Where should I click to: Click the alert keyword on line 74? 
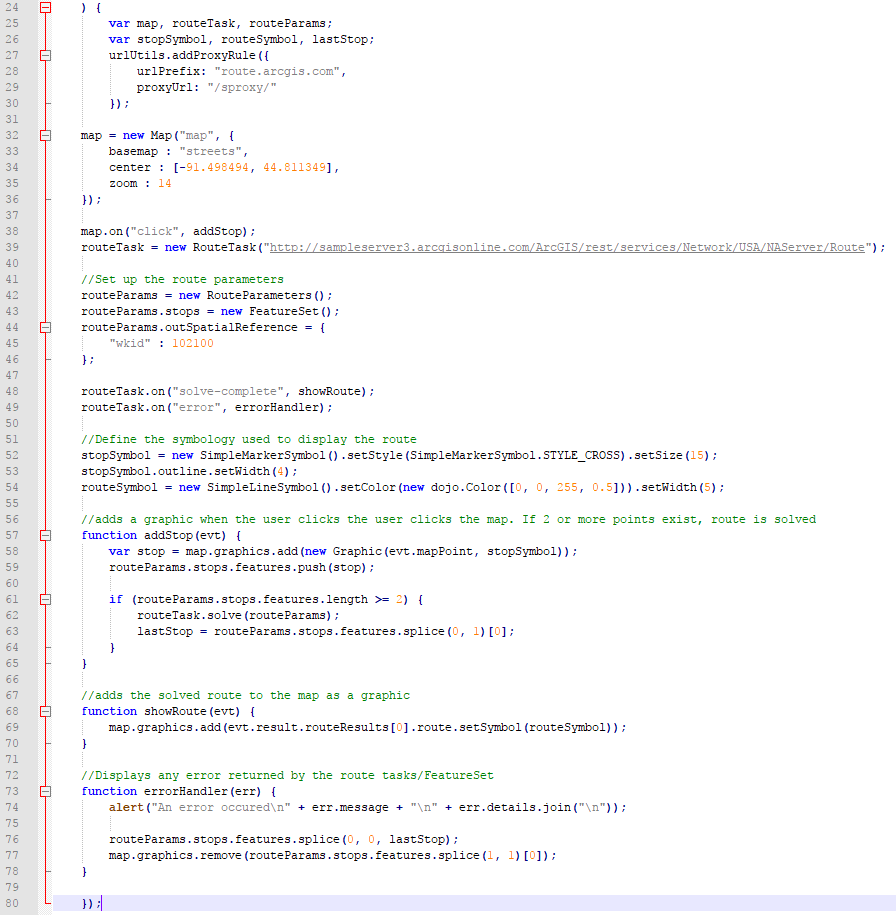(126, 808)
